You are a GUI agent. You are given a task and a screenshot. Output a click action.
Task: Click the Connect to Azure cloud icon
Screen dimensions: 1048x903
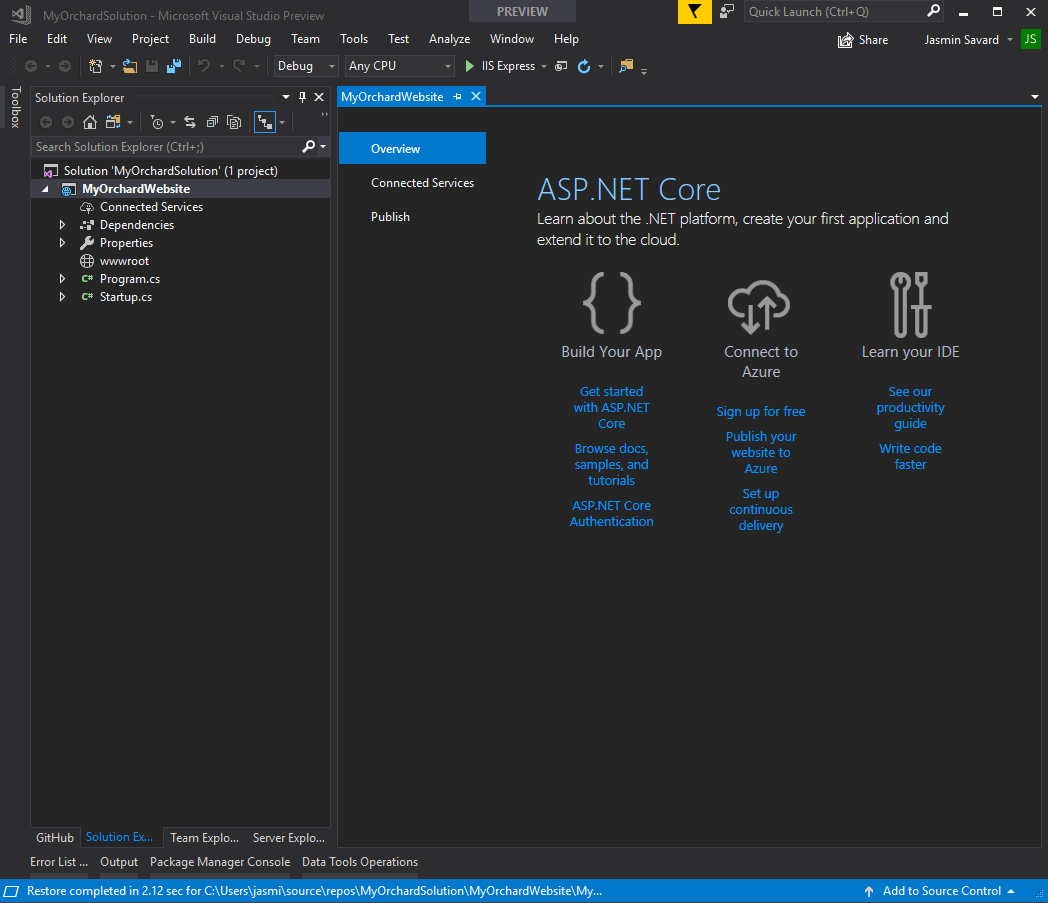coord(759,306)
